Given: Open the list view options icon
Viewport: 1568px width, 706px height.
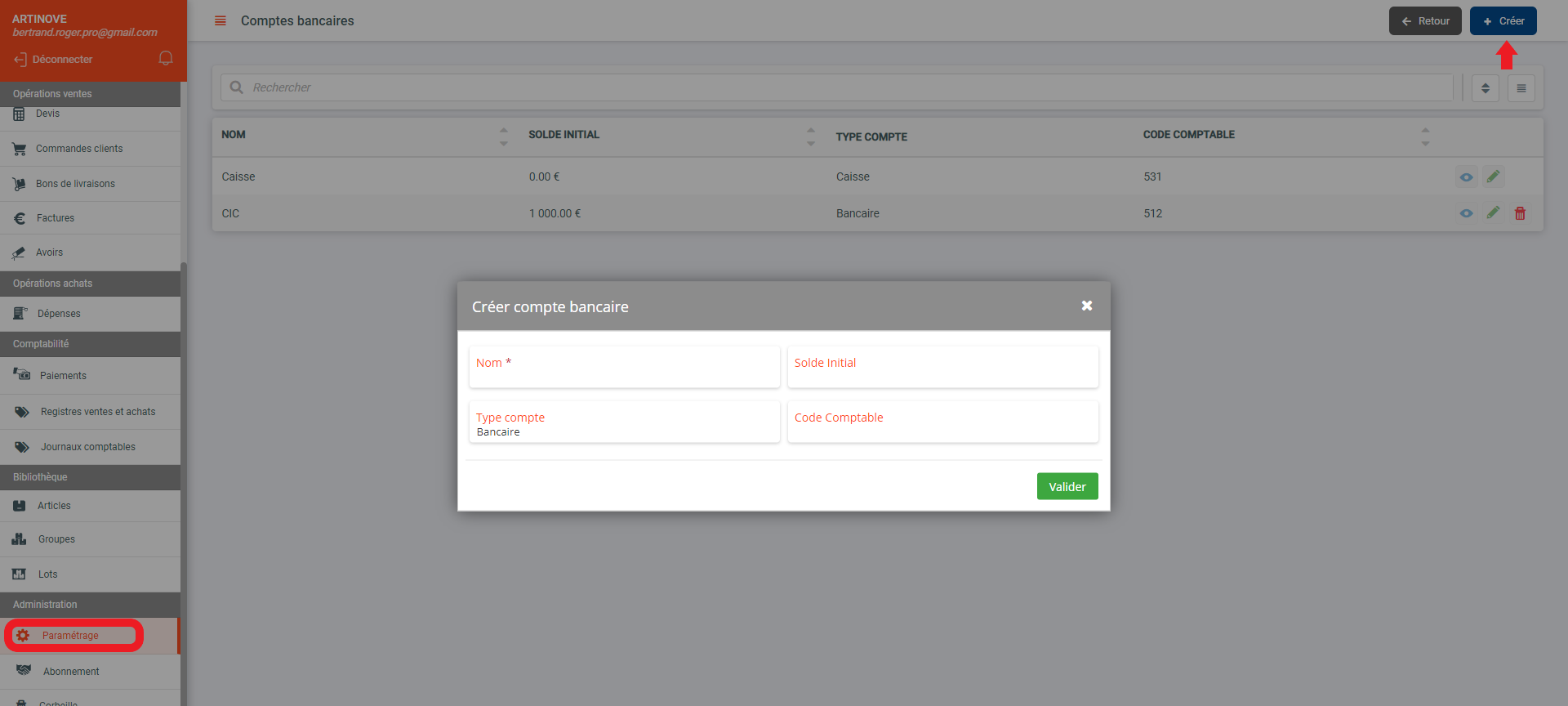Looking at the screenshot, I should click(x=1521, y=88).
